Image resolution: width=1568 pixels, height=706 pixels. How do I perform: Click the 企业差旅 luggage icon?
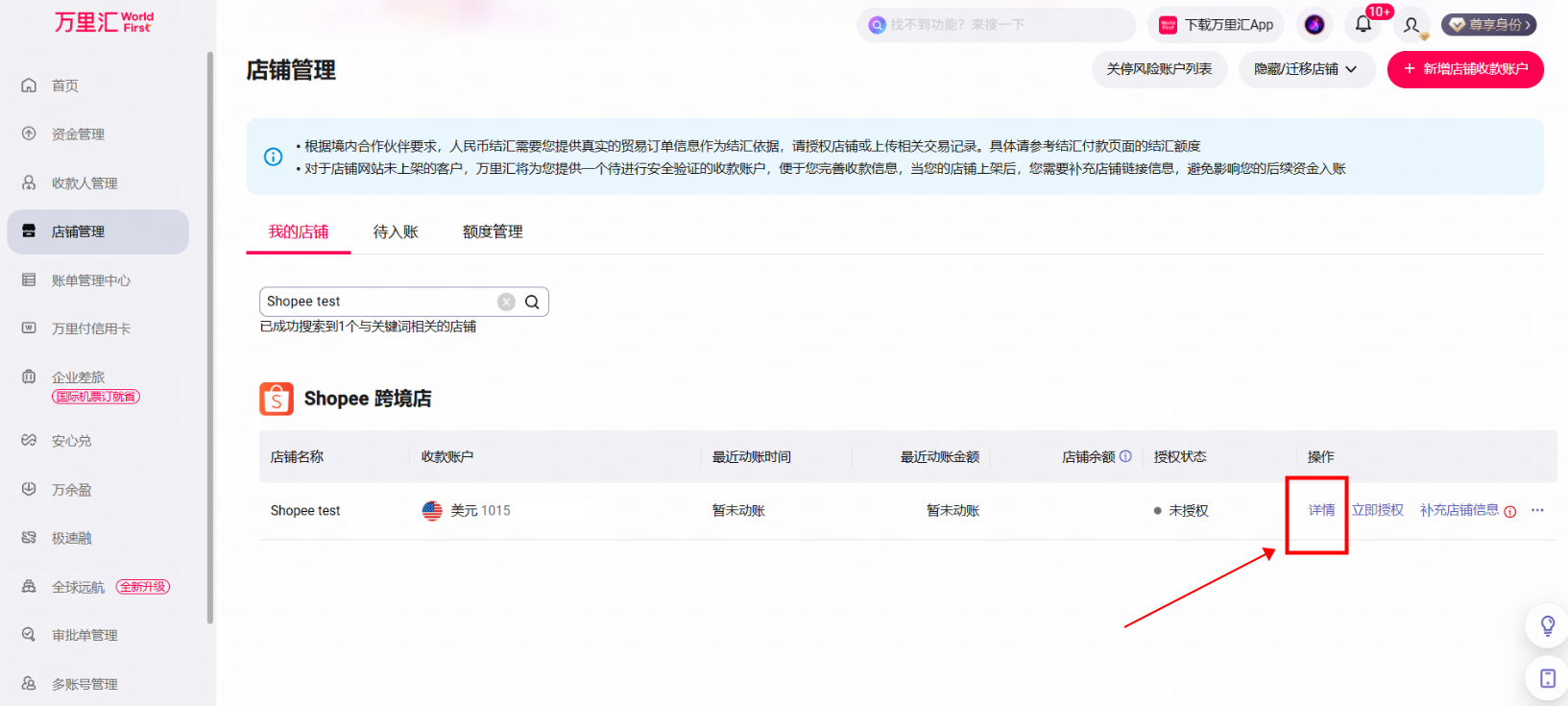pyautogui.click(x=29, y=377)
